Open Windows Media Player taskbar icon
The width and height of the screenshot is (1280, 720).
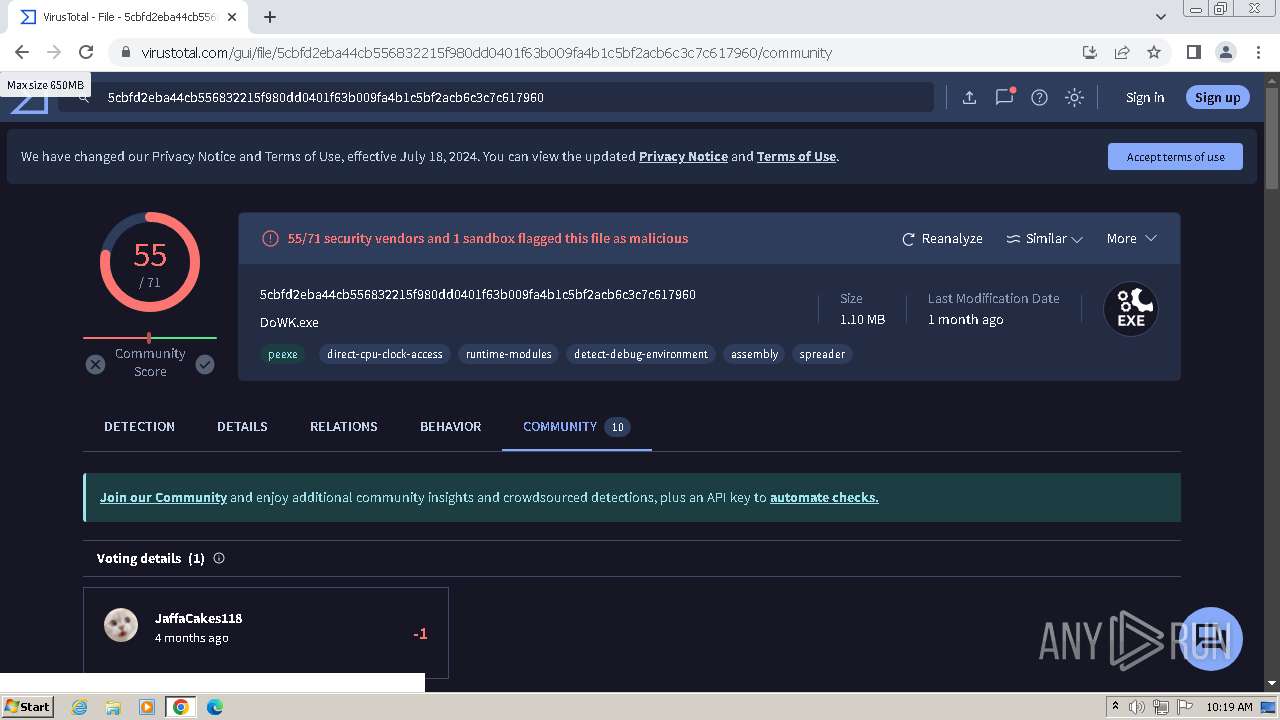point(147,707)
